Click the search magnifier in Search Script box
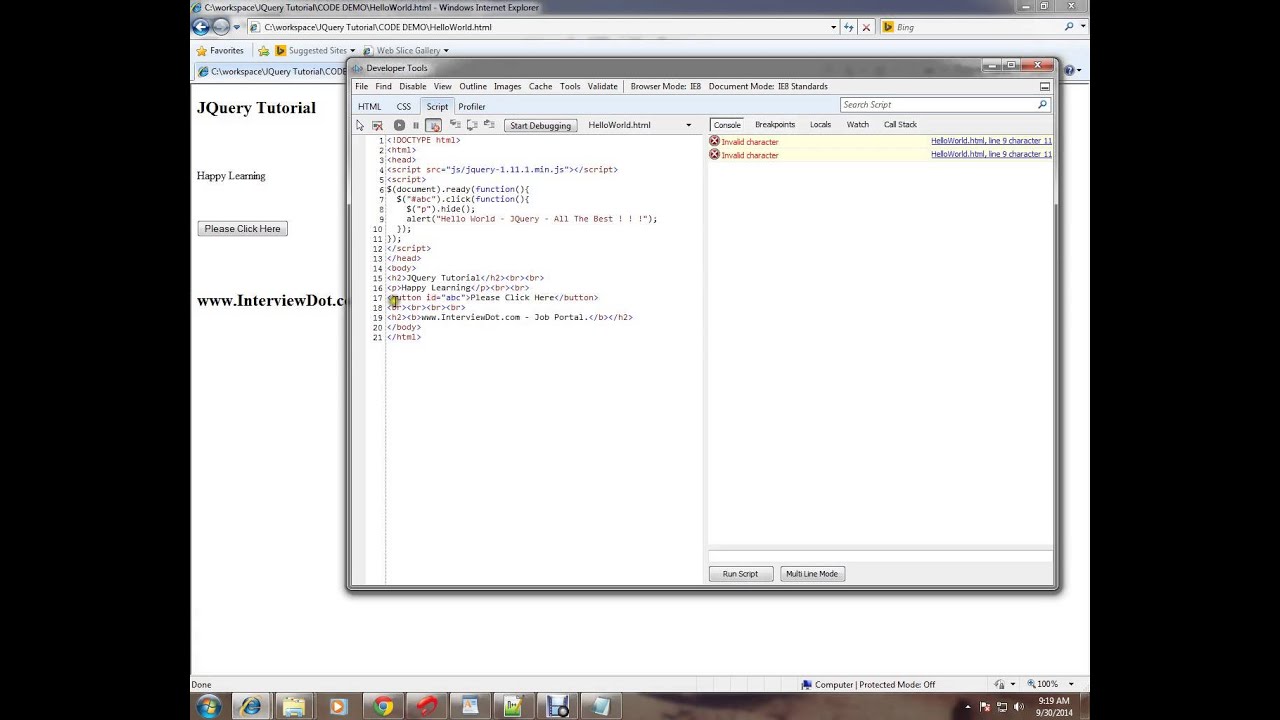Image resolution: width=1280 pixels, height=720 pixels. click(1042, 104)
